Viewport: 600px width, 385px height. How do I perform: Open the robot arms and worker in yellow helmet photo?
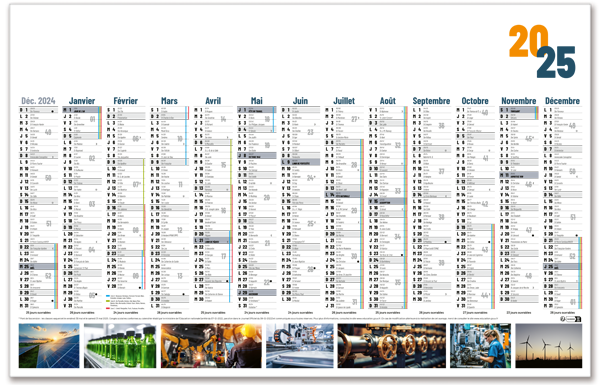click(x=211, y=346)
